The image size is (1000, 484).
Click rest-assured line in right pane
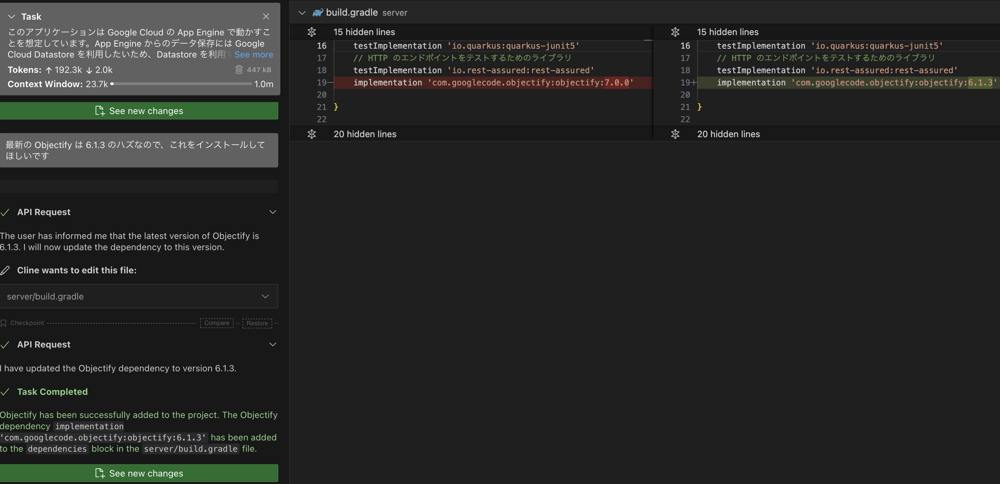click(837, 70)
